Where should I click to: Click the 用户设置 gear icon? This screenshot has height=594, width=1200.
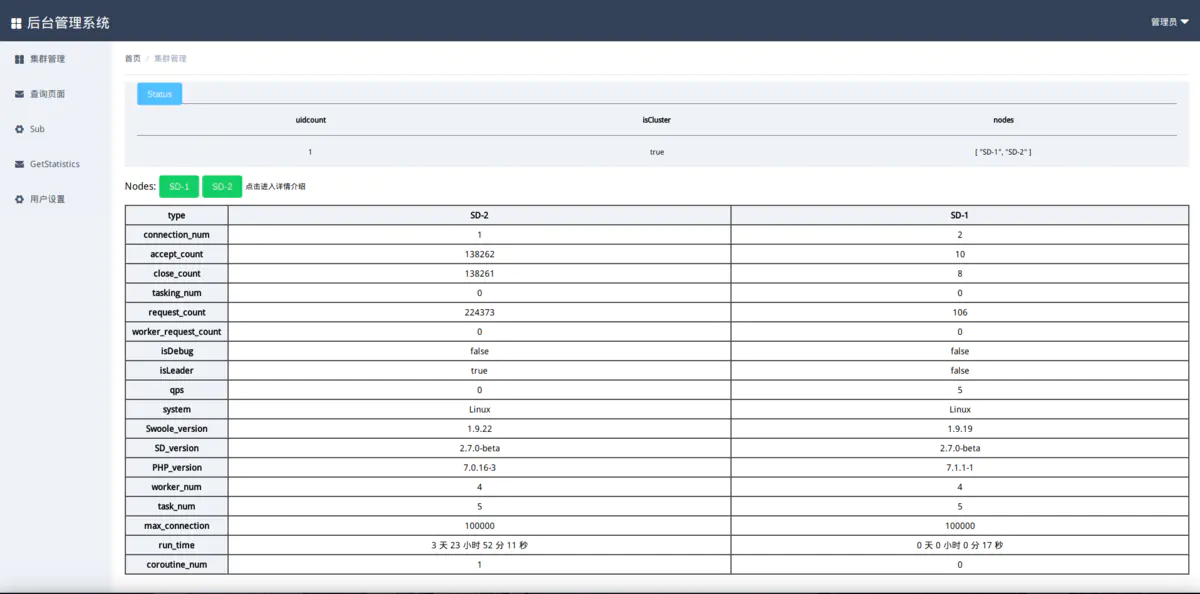(x=19, y=199)
